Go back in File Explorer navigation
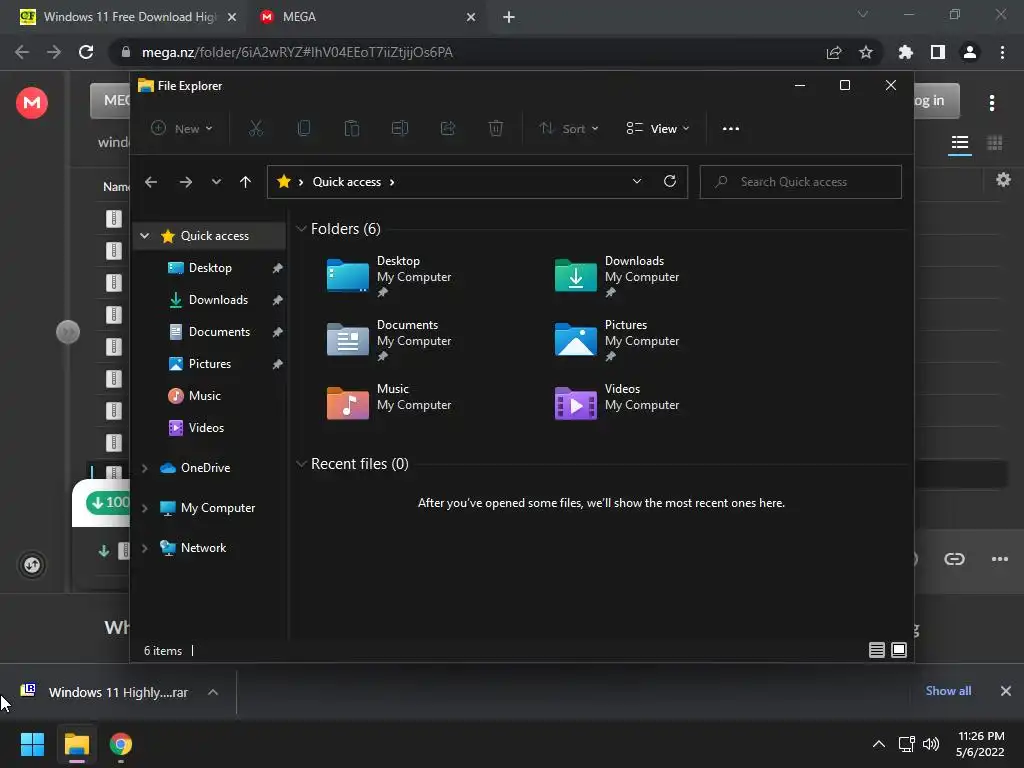Screen dimensions: 1024x768 (x=151, y=182)
